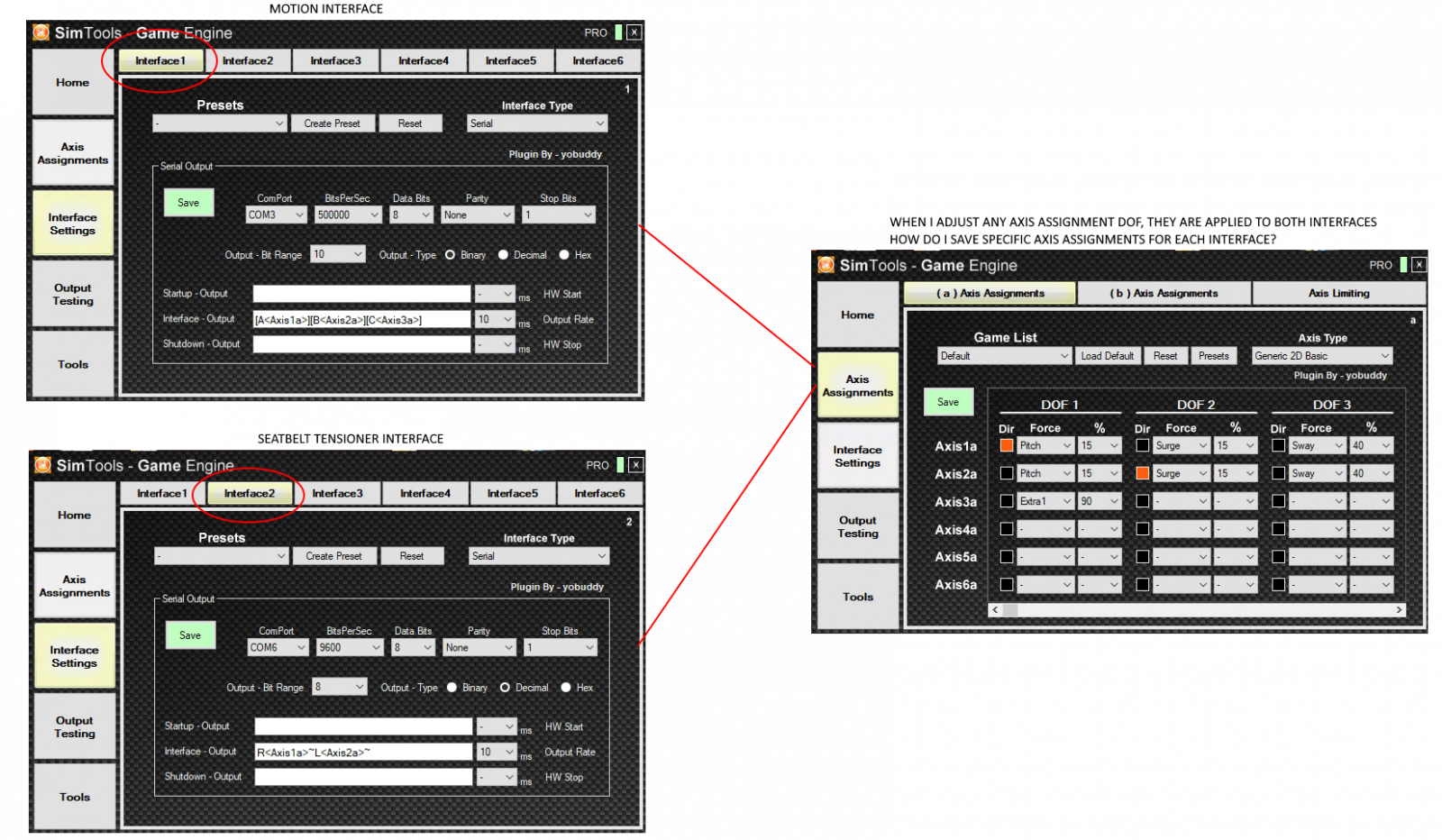Select Binary output type in Motion Interface window
The height and width of the screenshot is (840, 1442).
point(450,255)
